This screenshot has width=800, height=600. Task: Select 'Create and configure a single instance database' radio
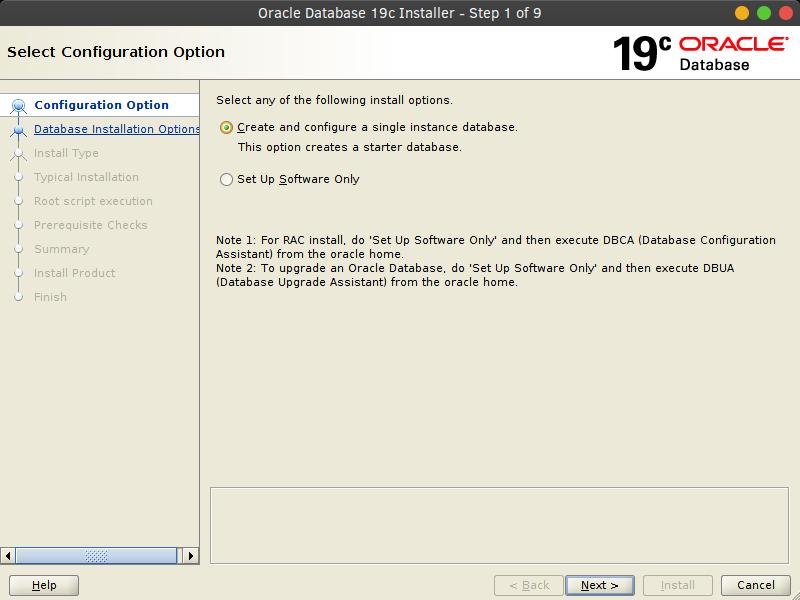pos(226,128)
